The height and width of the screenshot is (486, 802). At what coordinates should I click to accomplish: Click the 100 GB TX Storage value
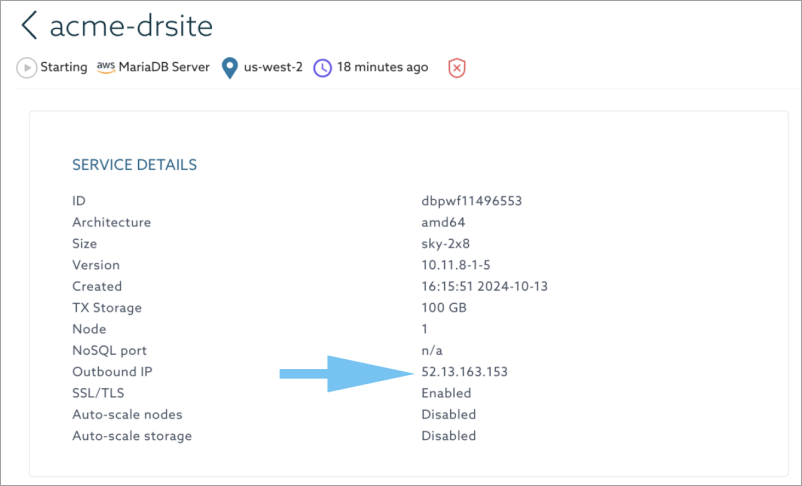[445, 308]
